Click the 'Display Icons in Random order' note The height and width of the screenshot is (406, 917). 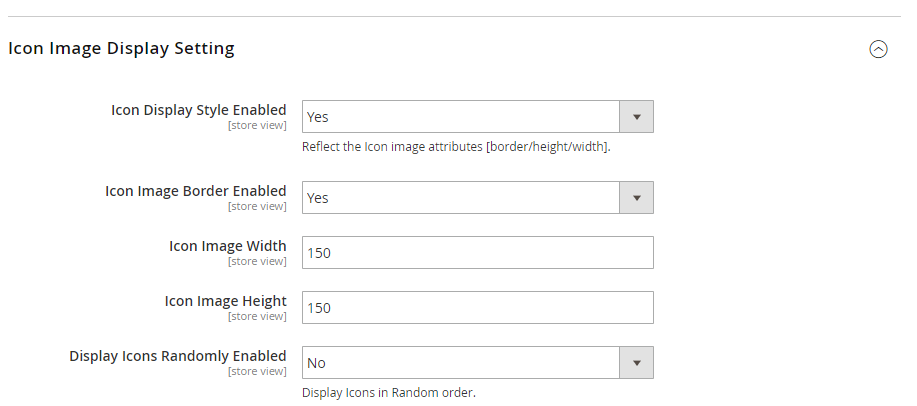click(x=388, y=392)
